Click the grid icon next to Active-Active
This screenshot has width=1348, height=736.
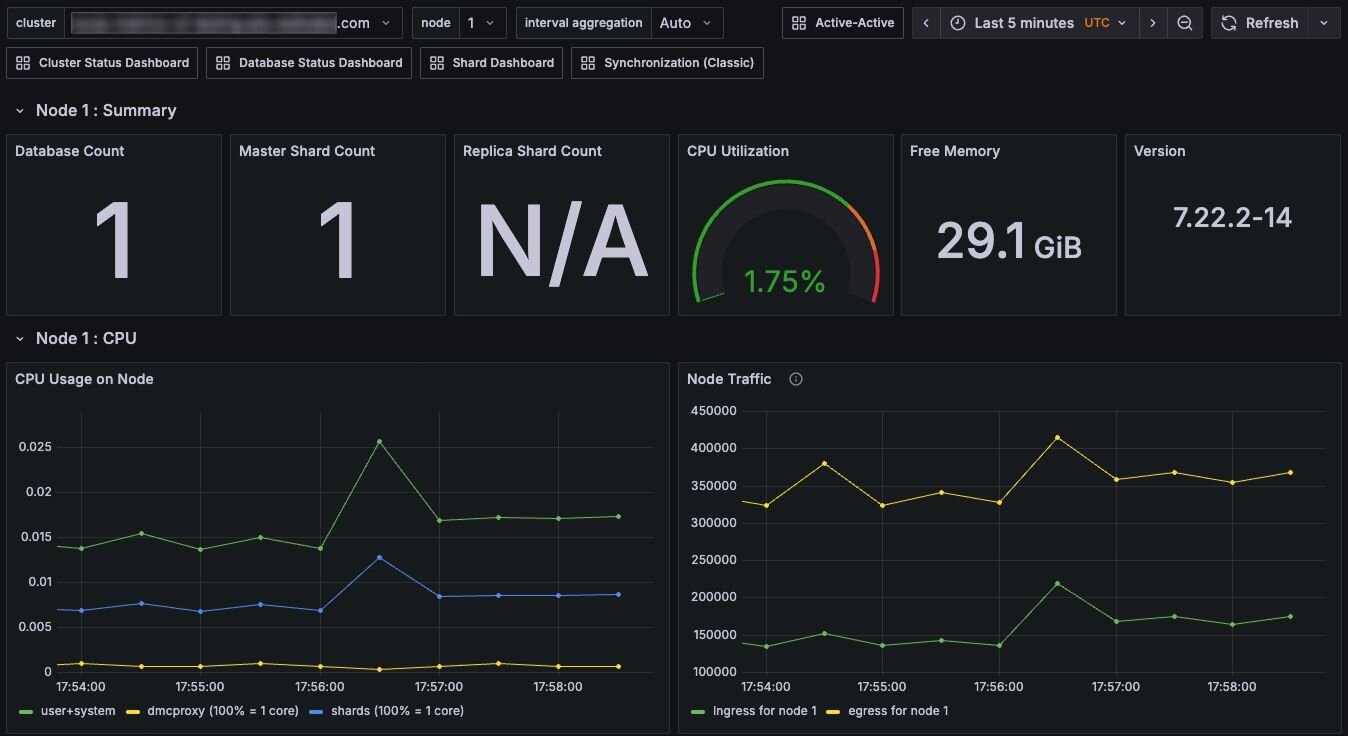(797, 22)
